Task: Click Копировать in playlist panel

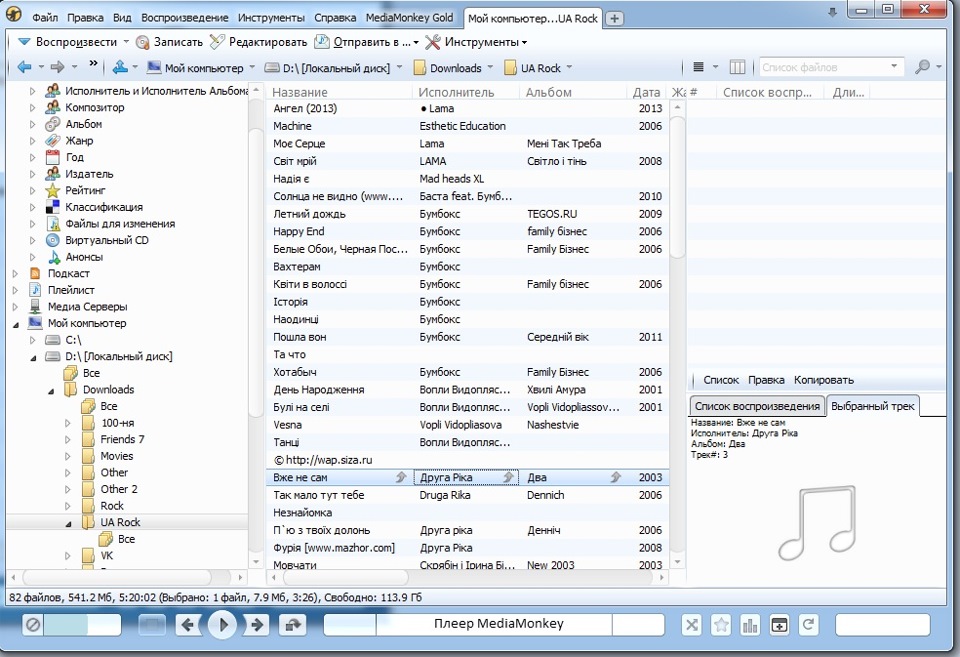Action: click(823, 380)
